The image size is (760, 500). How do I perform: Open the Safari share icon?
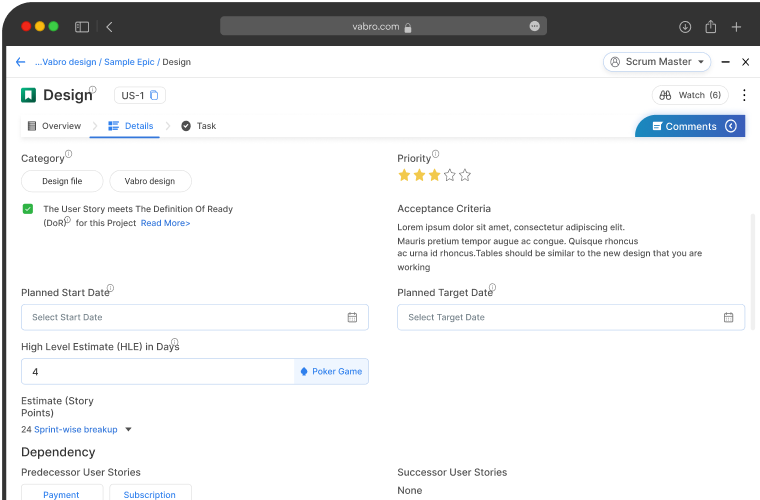click(711, 27)
